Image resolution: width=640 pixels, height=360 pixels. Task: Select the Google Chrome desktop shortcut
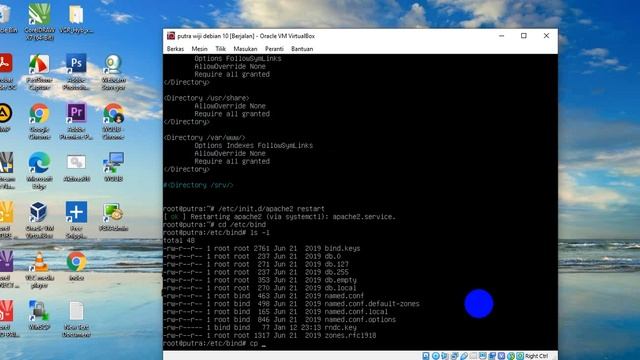click(x=39, y=121)
